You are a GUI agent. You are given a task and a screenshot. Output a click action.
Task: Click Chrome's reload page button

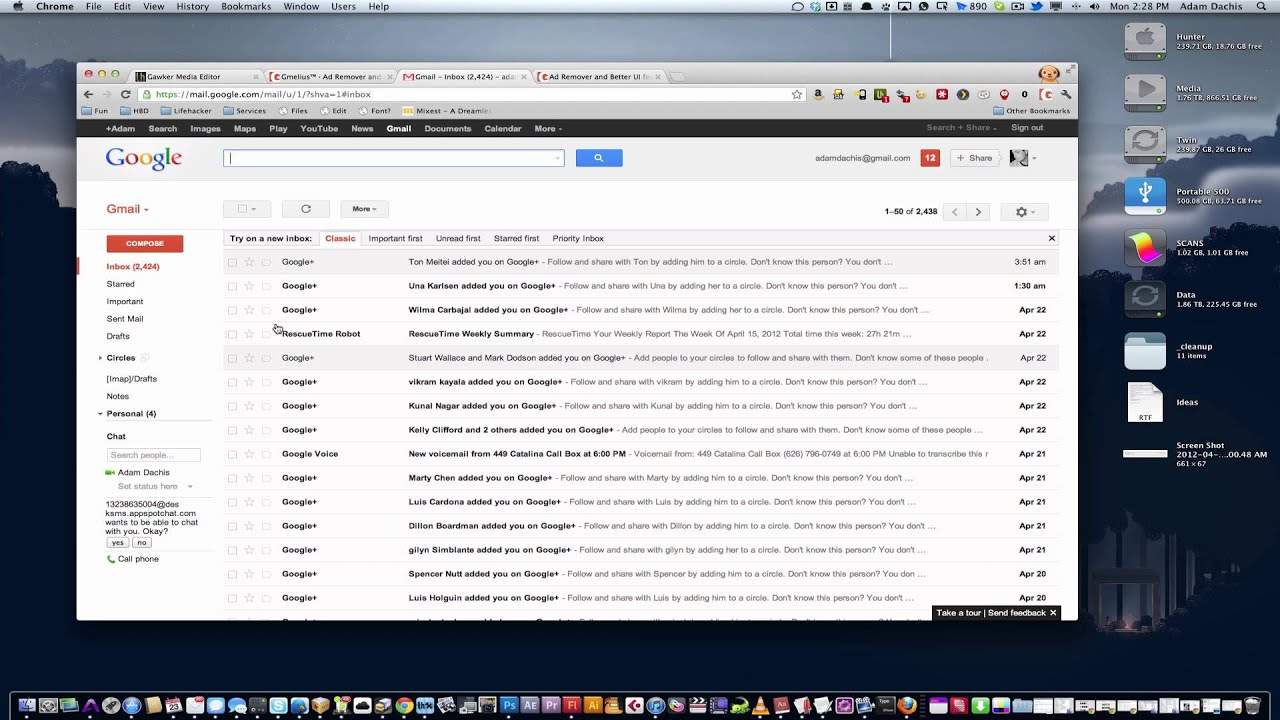click(126, 94)
